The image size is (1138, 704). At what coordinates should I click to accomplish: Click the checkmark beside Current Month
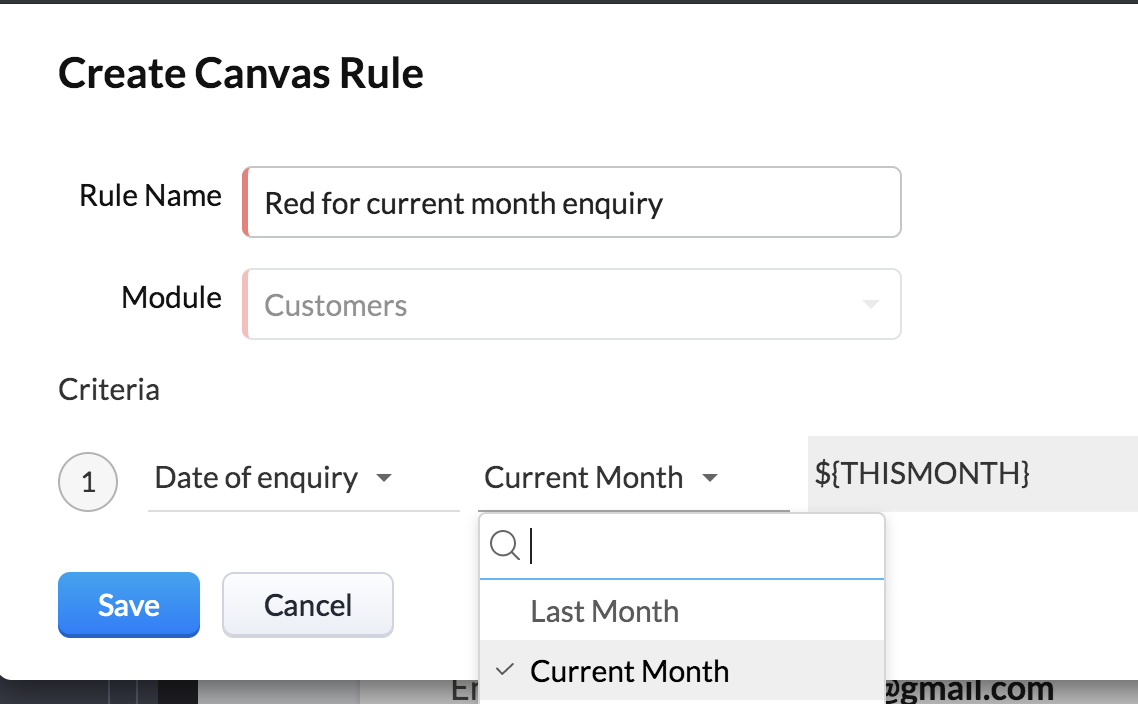(506, 671)
